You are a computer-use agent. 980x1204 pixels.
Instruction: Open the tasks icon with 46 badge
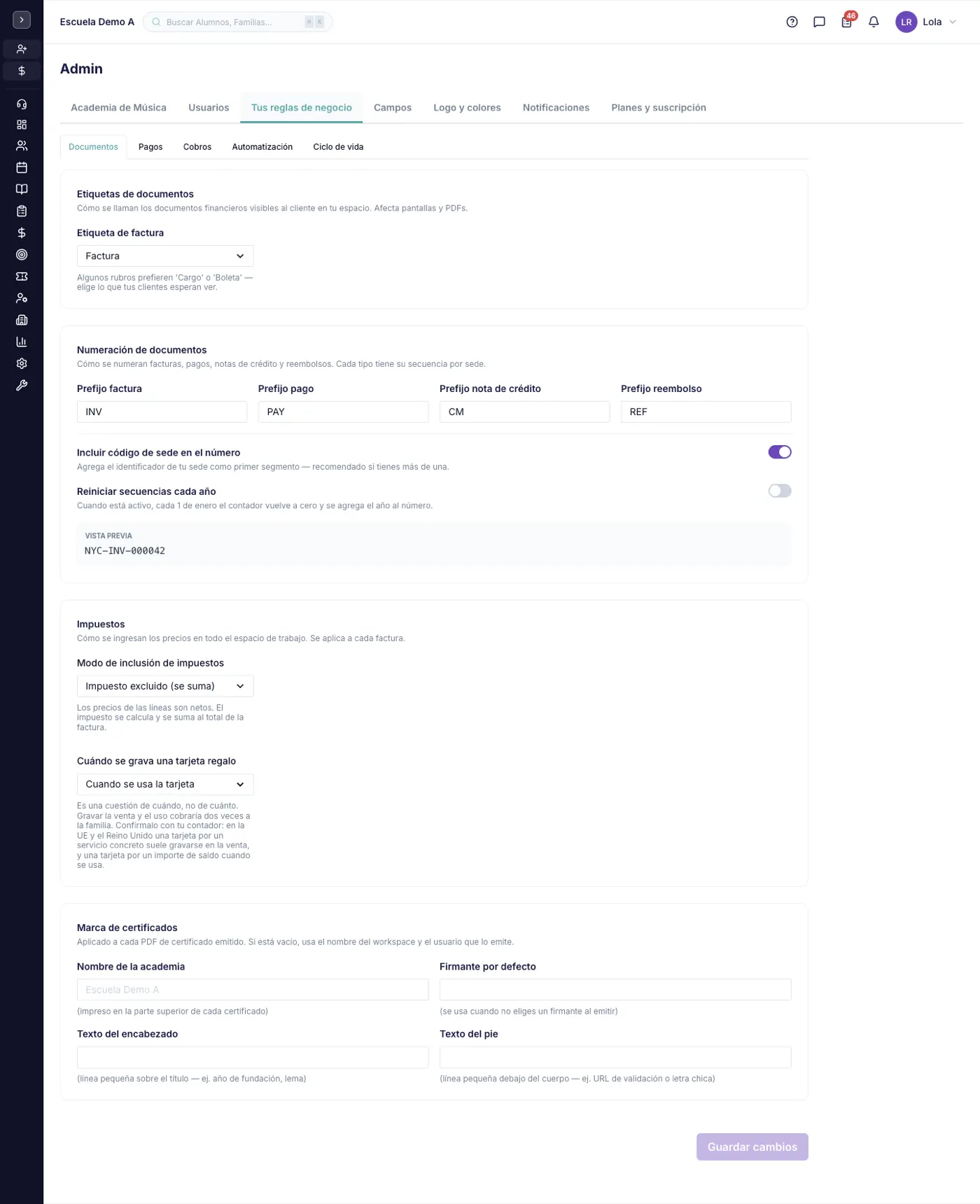point(847,21)
